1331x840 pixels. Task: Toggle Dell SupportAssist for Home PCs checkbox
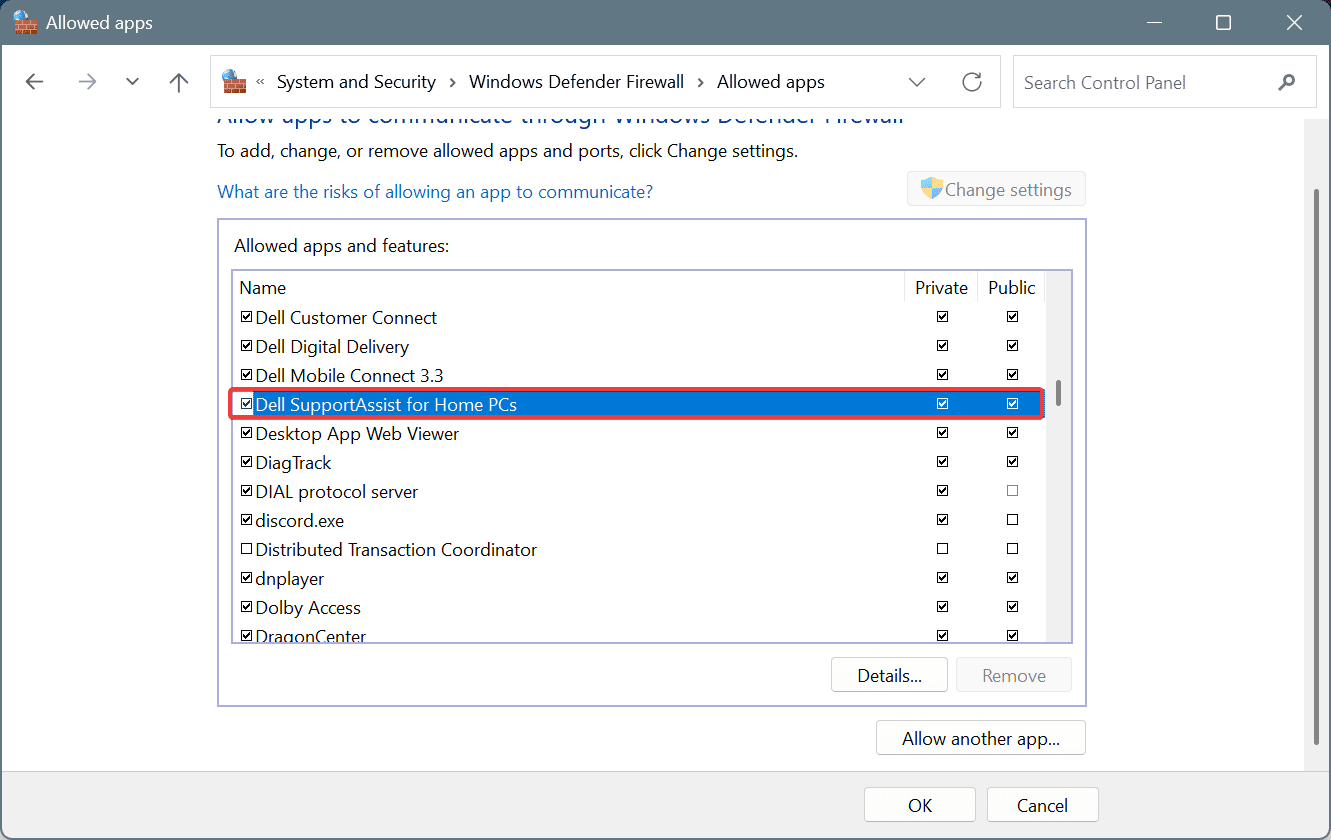(247, 404)
